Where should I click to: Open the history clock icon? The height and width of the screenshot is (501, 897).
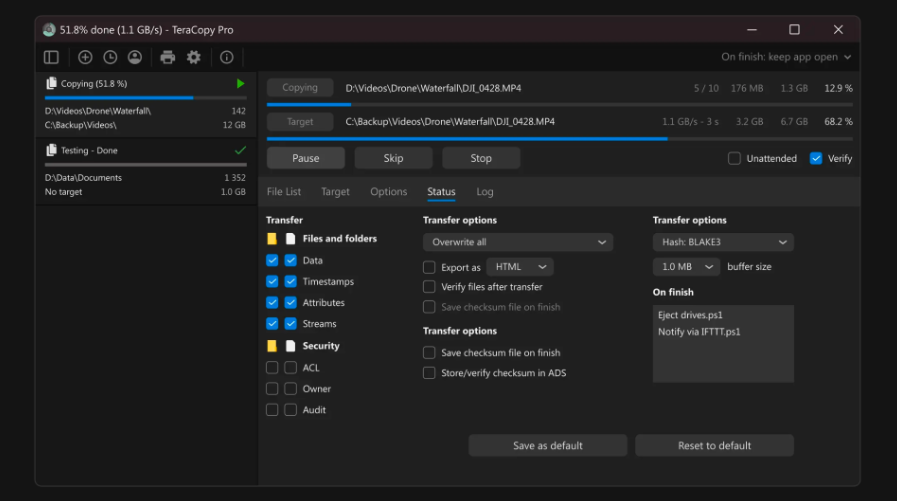click(110, 57)
